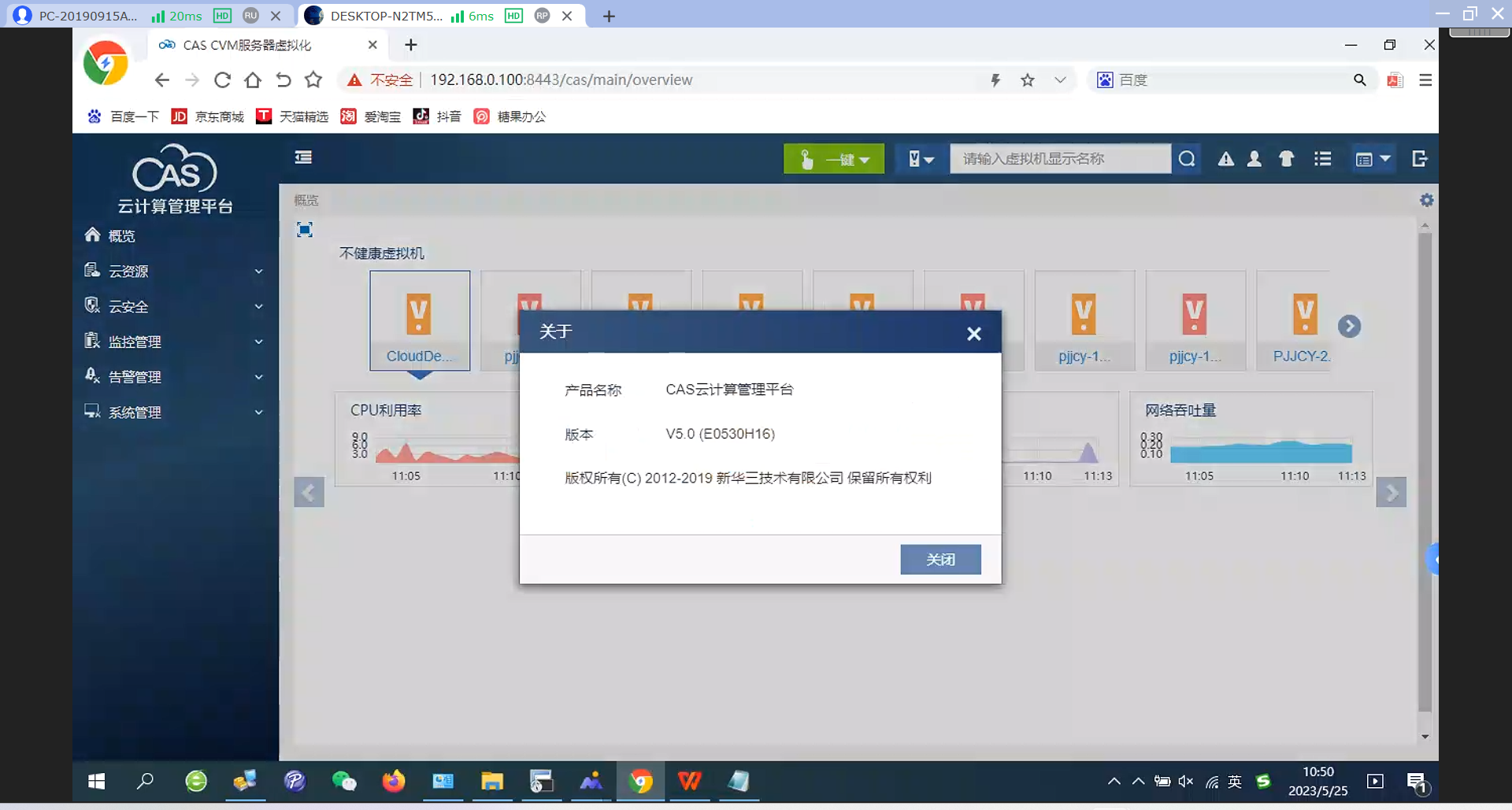Open the 抖音 bookmark

pos(437,117)
